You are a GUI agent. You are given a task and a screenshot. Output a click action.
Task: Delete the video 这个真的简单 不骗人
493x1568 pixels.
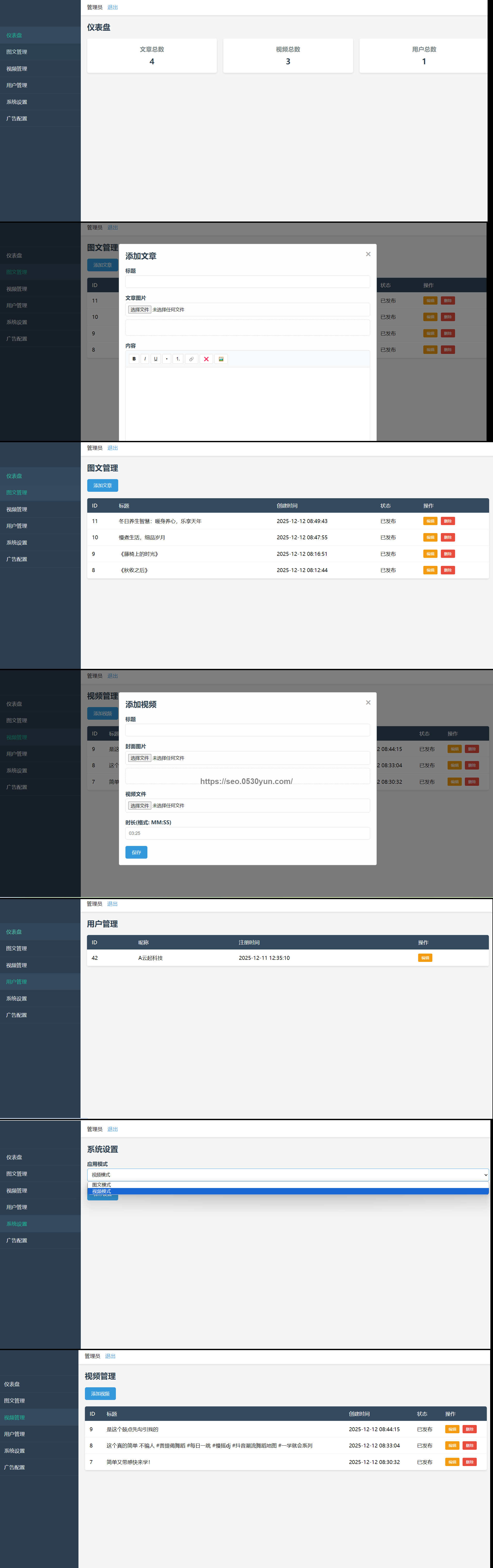click(470, 1446)
